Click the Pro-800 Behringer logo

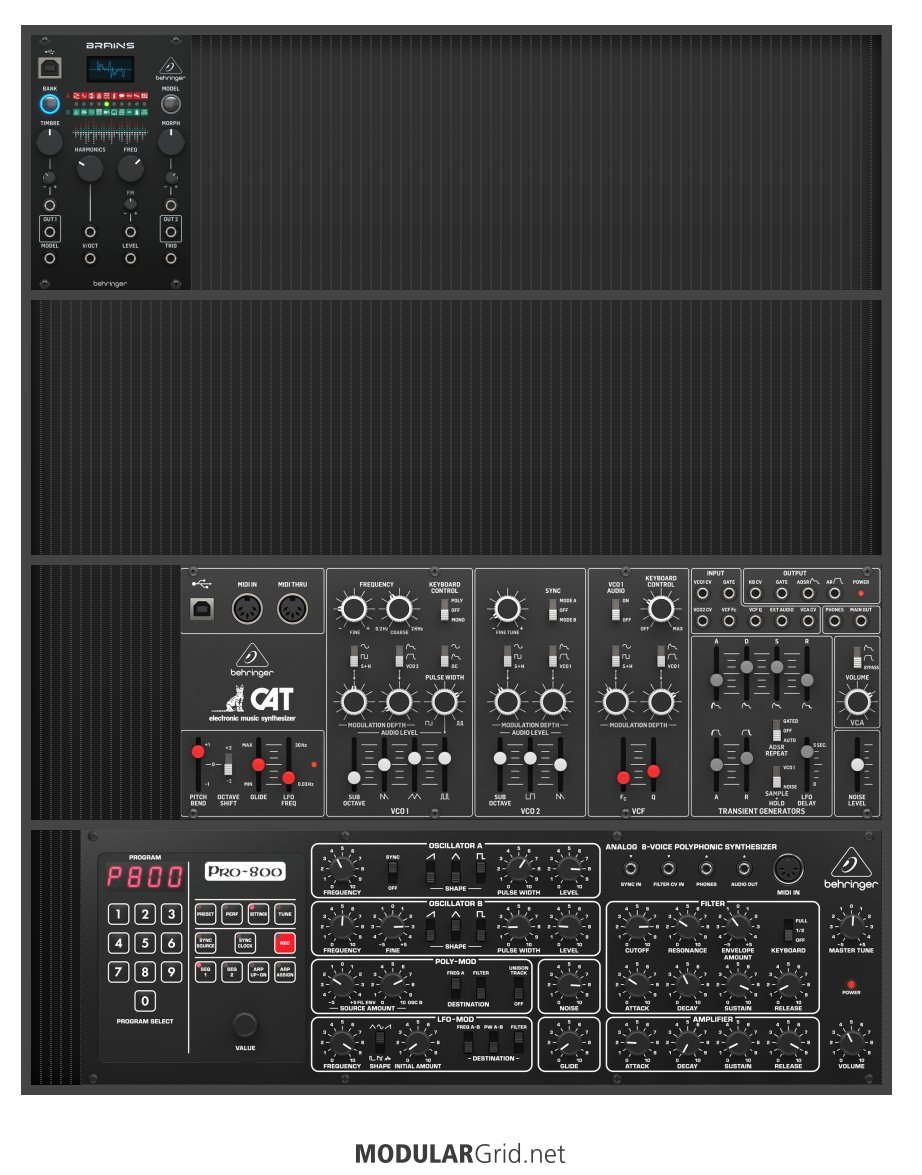(x=851, y=869)
